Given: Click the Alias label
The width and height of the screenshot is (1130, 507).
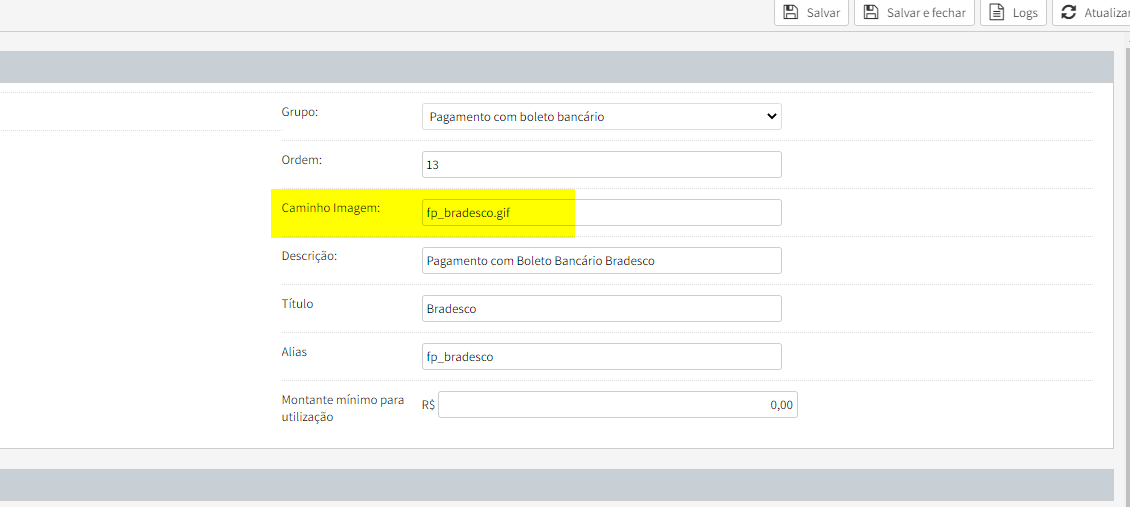Looking at the screenshot, I should [294, 352].
